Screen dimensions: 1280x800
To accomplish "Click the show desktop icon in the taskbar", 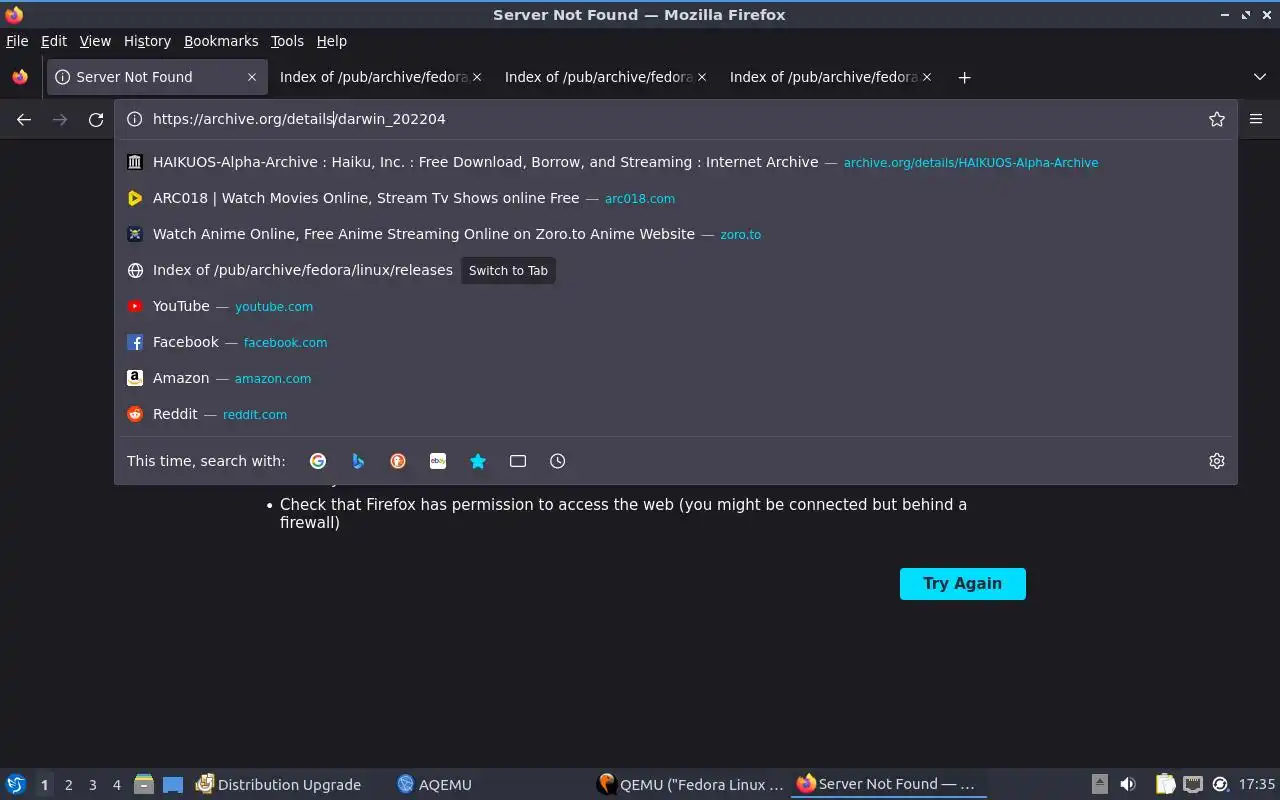I will (x=173, y=785).
